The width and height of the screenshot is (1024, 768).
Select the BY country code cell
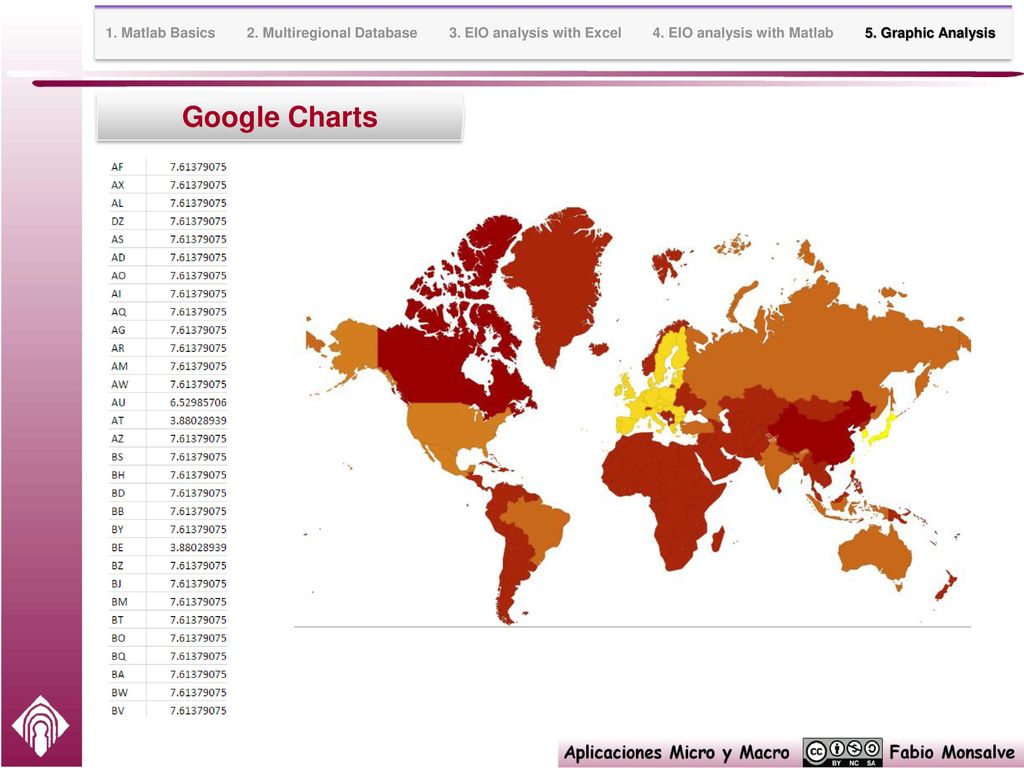pyautogui.click(x=117, y=530)
